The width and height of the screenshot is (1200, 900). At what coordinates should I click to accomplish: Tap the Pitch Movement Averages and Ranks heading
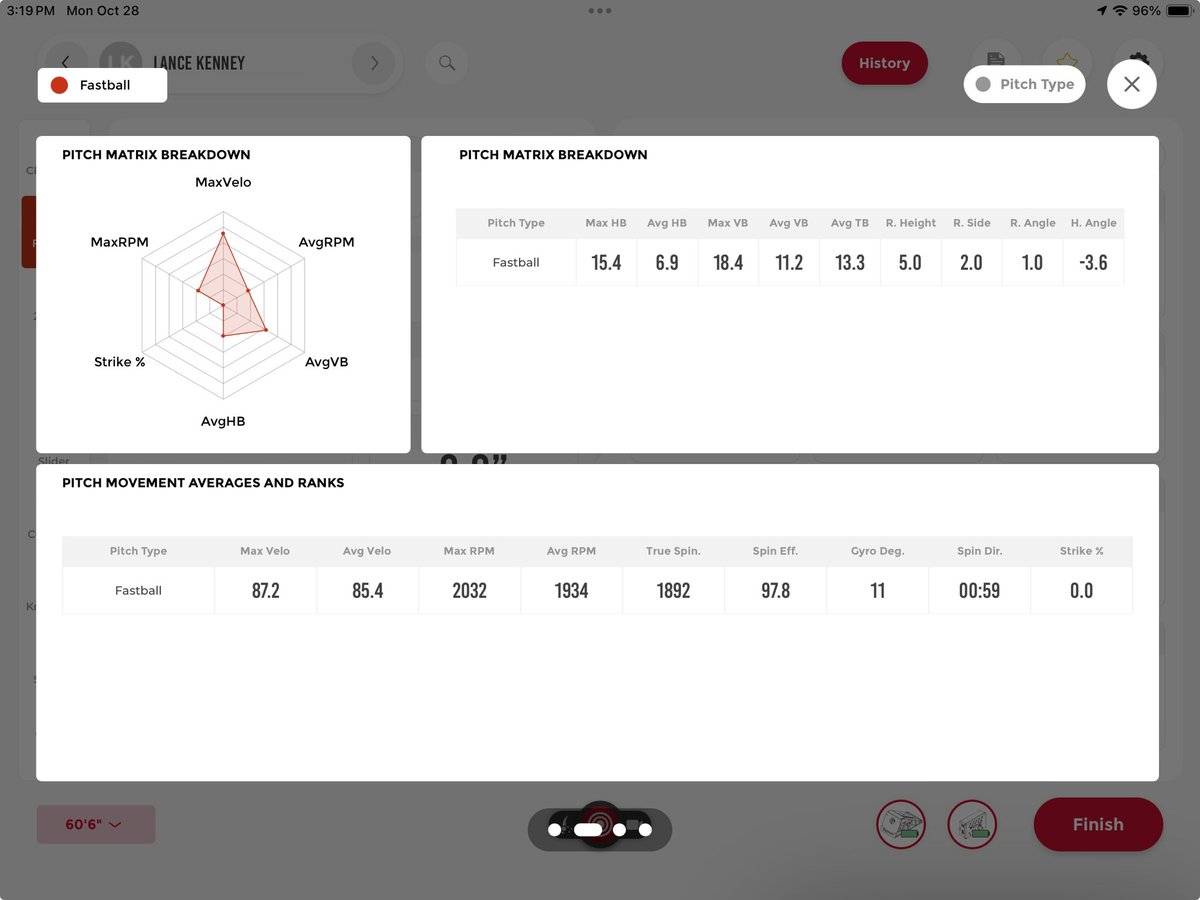click(203, 483)
